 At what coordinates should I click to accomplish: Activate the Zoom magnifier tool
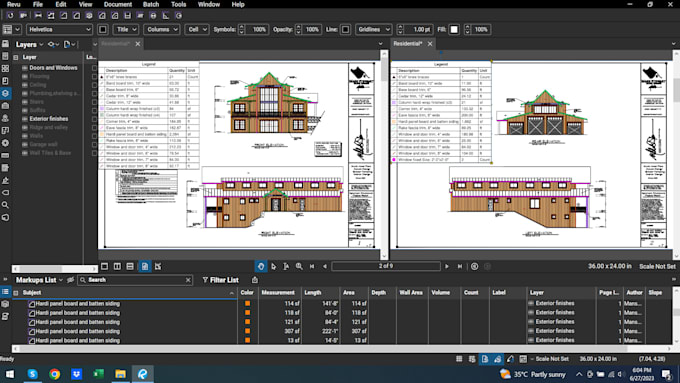pyautogui.click(x=299, y=266)
